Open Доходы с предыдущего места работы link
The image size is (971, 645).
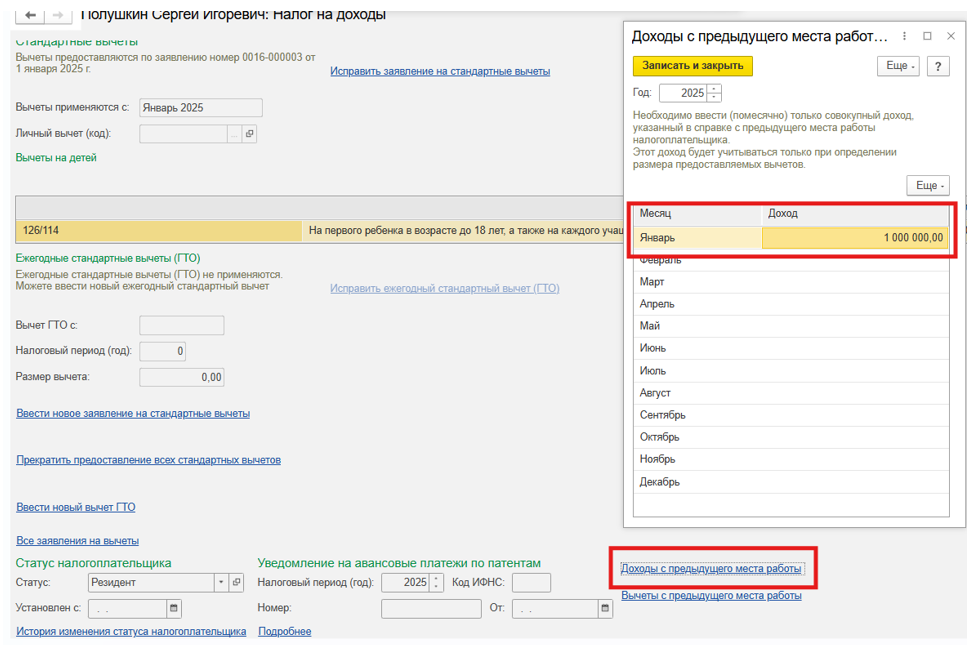click(711, 569)
